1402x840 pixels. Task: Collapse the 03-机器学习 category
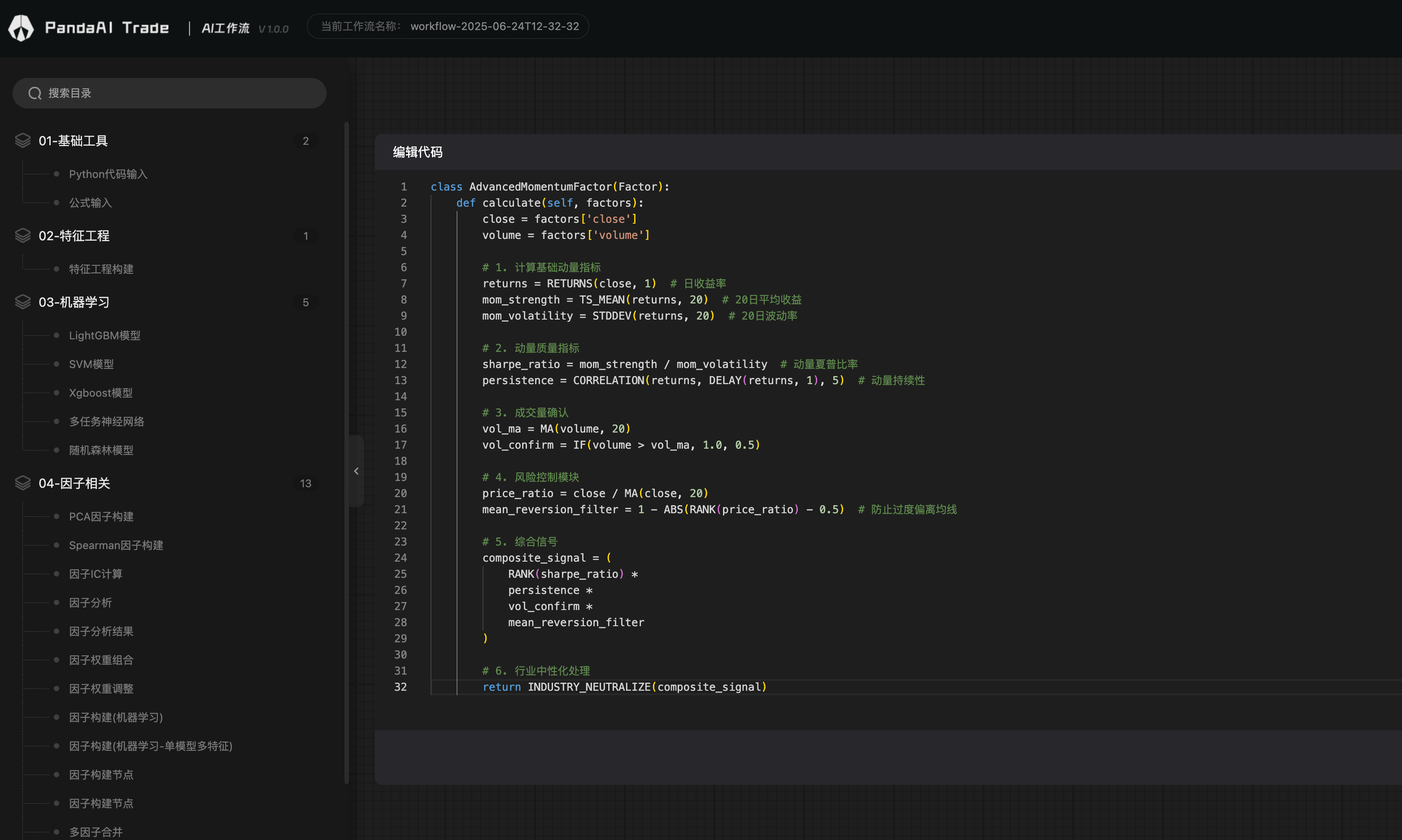[74, 302]
